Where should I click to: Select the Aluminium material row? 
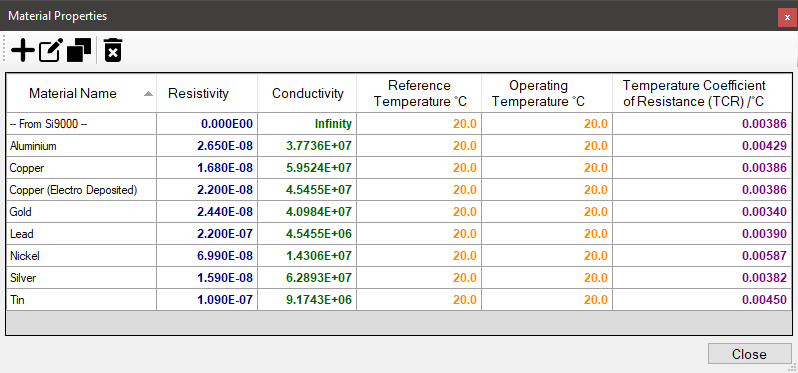click(399, 146)
